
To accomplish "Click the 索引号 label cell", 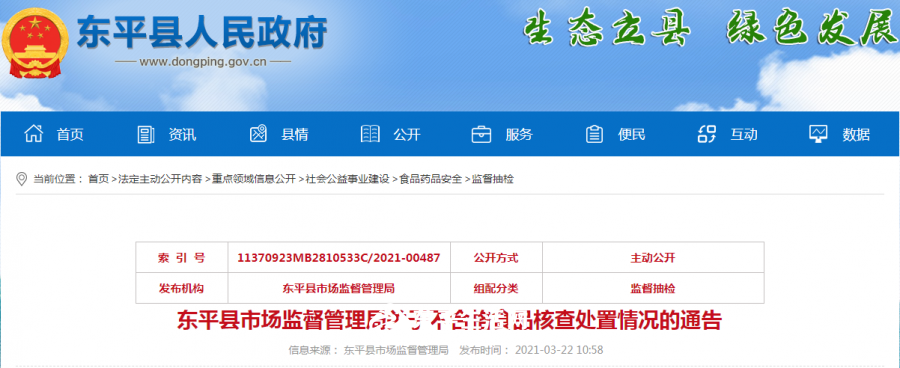I will [x=182, y=258].
